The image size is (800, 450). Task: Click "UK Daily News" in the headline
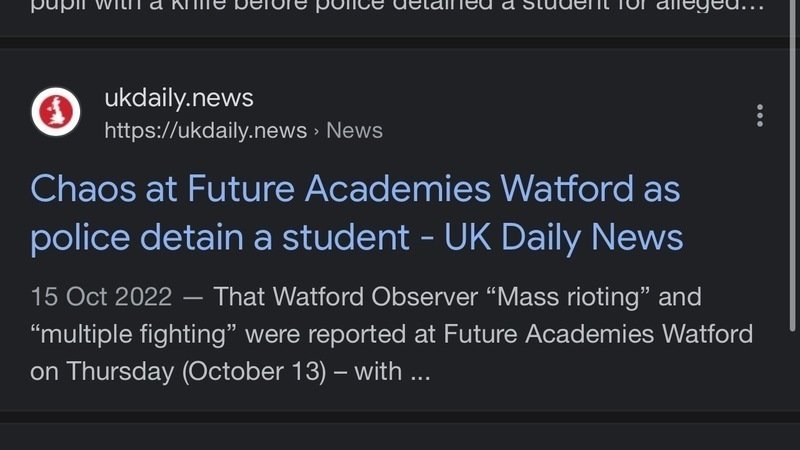[564, 237]
